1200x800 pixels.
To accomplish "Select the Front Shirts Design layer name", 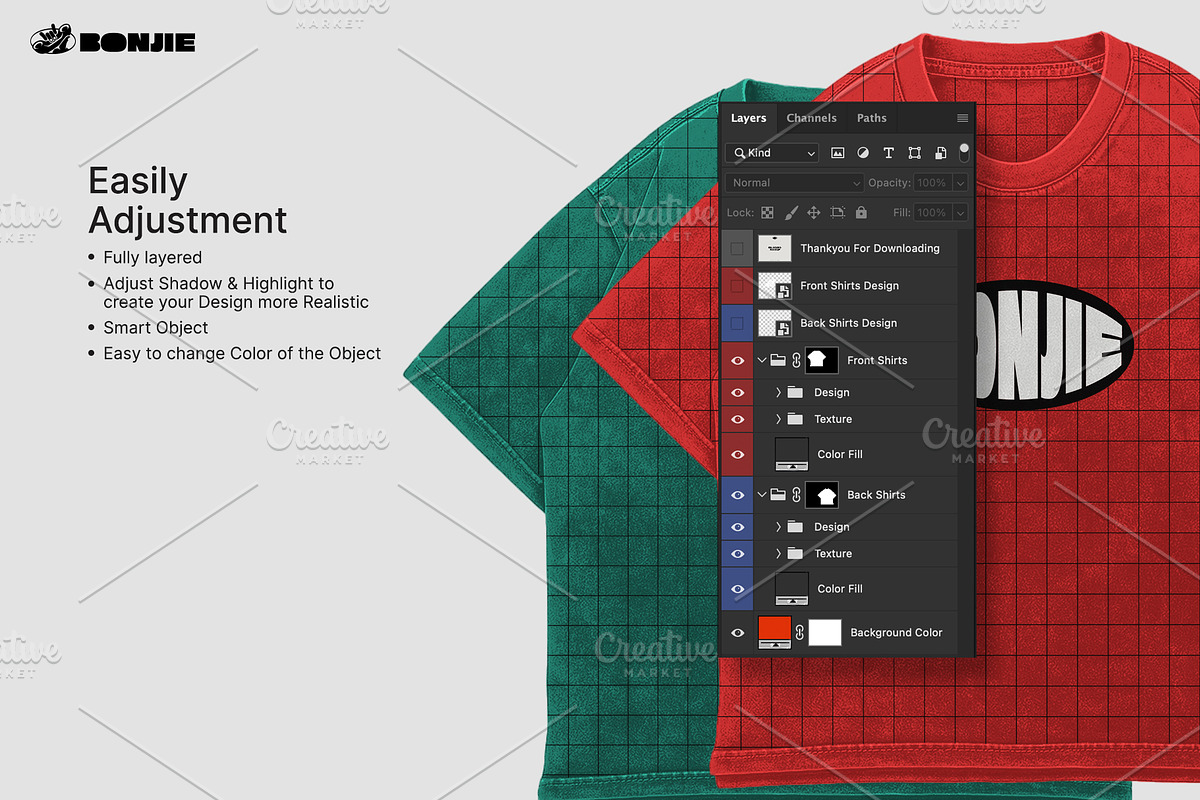I will click(x=849, y=286).
